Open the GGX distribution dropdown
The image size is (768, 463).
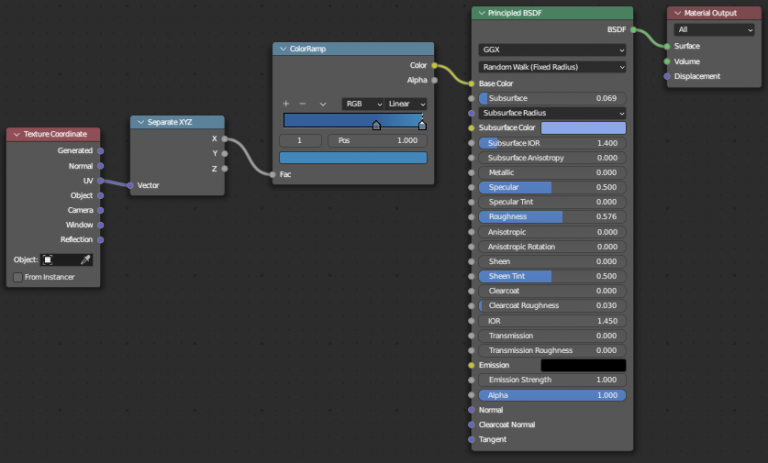[552, 49]
